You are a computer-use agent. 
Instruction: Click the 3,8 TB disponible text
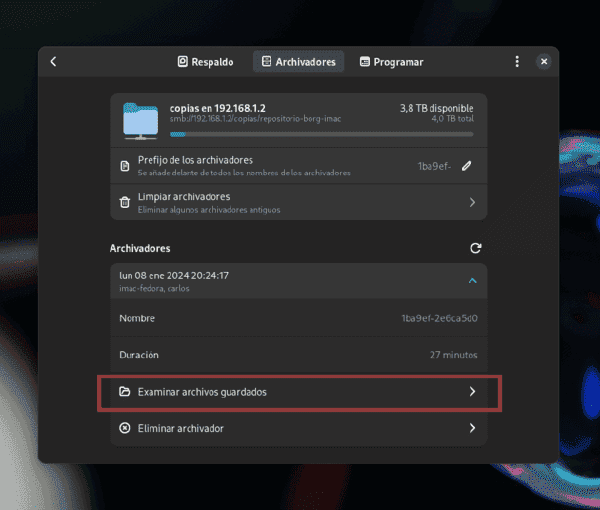437,108
